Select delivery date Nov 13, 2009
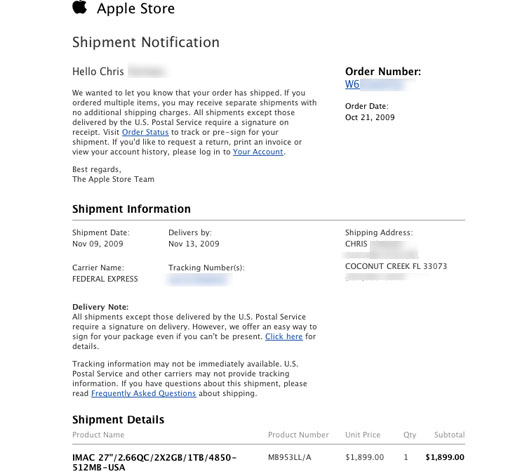 click(x=194, y=244)
